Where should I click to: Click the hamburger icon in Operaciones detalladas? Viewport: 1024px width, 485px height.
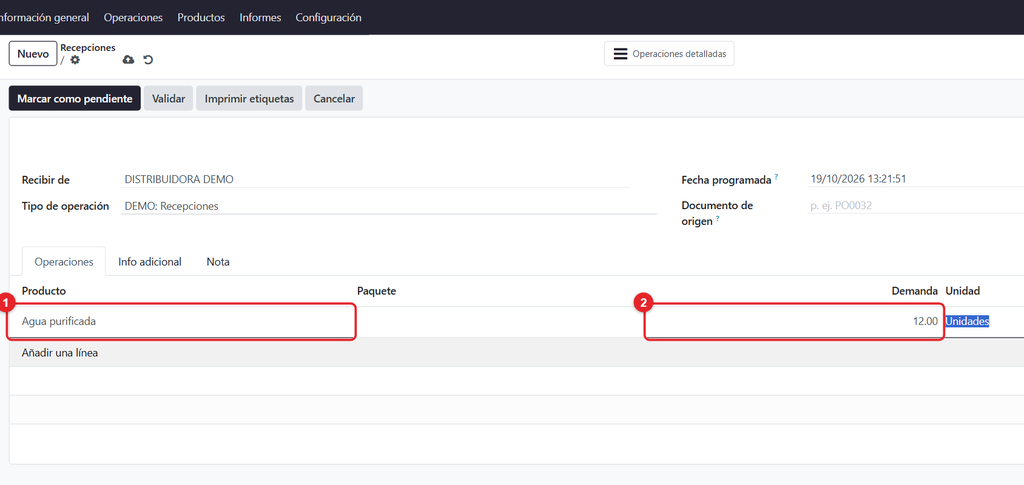620,54
